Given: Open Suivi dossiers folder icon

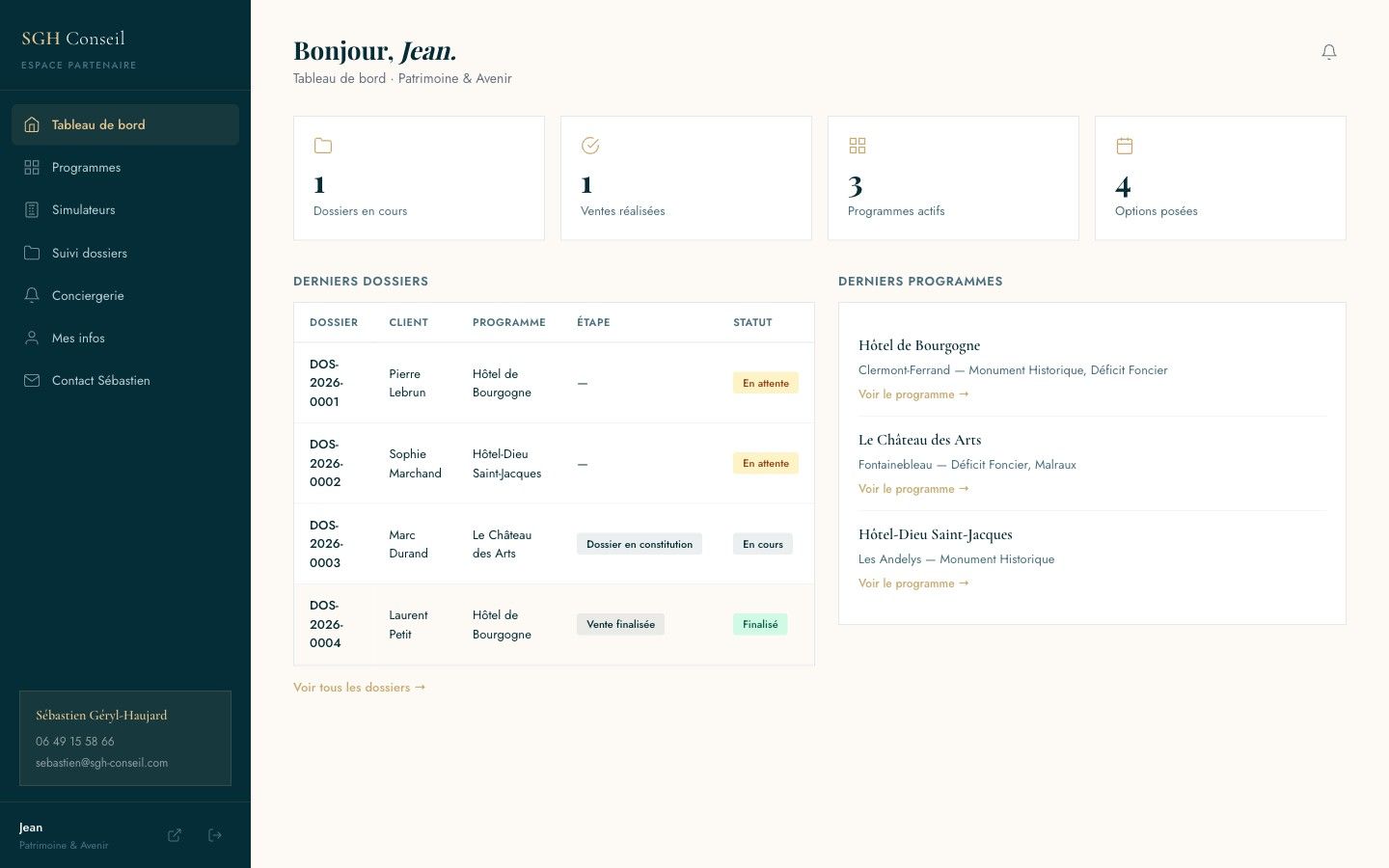Looking at the screenshot, I should pyautogui.click(x=32, y=253).
